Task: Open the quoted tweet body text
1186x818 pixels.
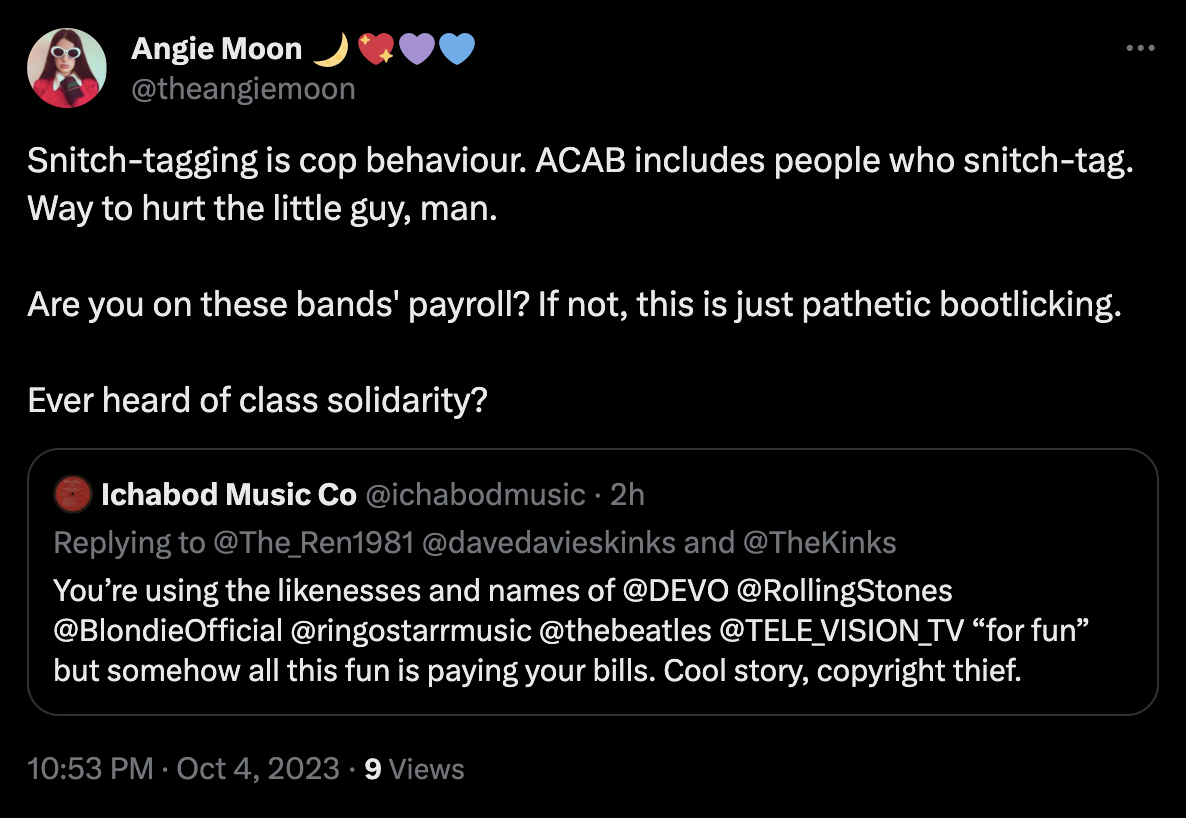Action: click(537, 670)
